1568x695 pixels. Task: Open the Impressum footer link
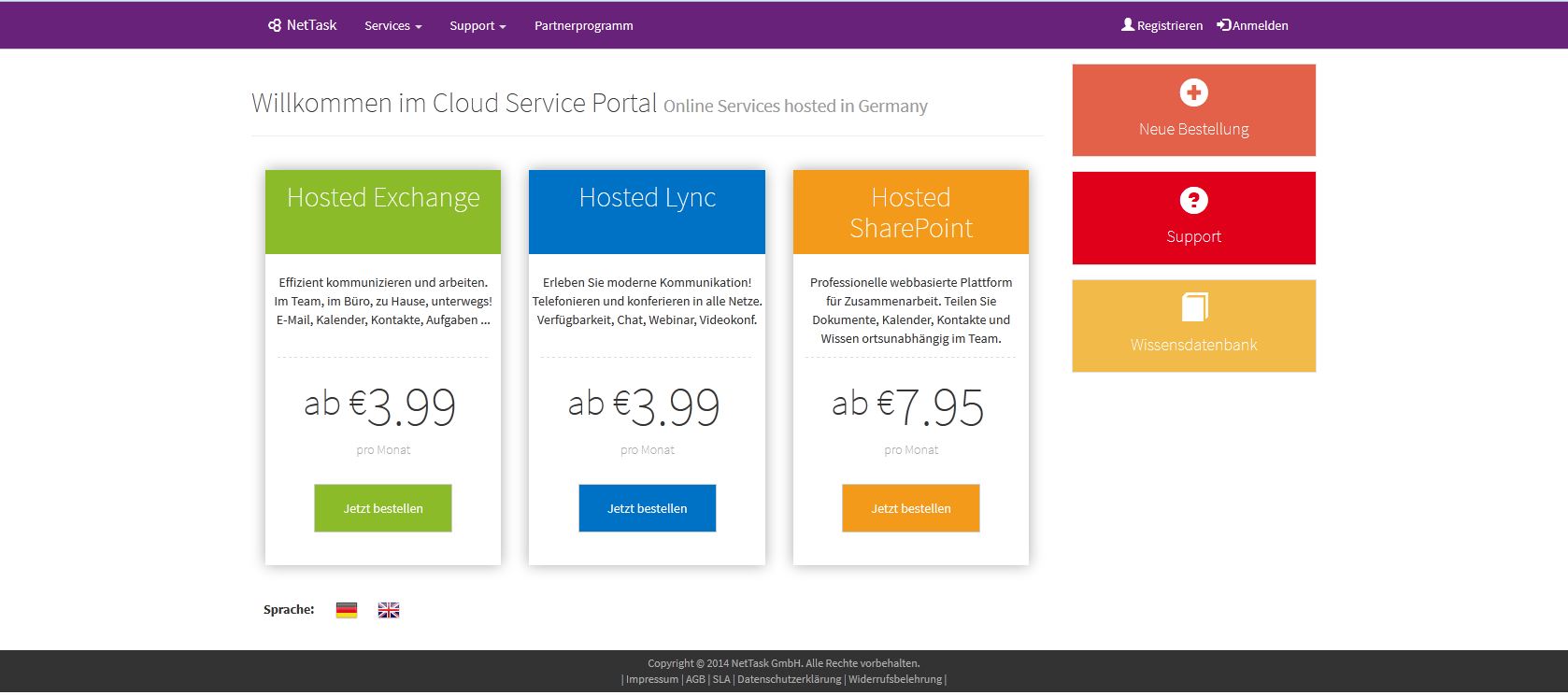coord(652,679)
